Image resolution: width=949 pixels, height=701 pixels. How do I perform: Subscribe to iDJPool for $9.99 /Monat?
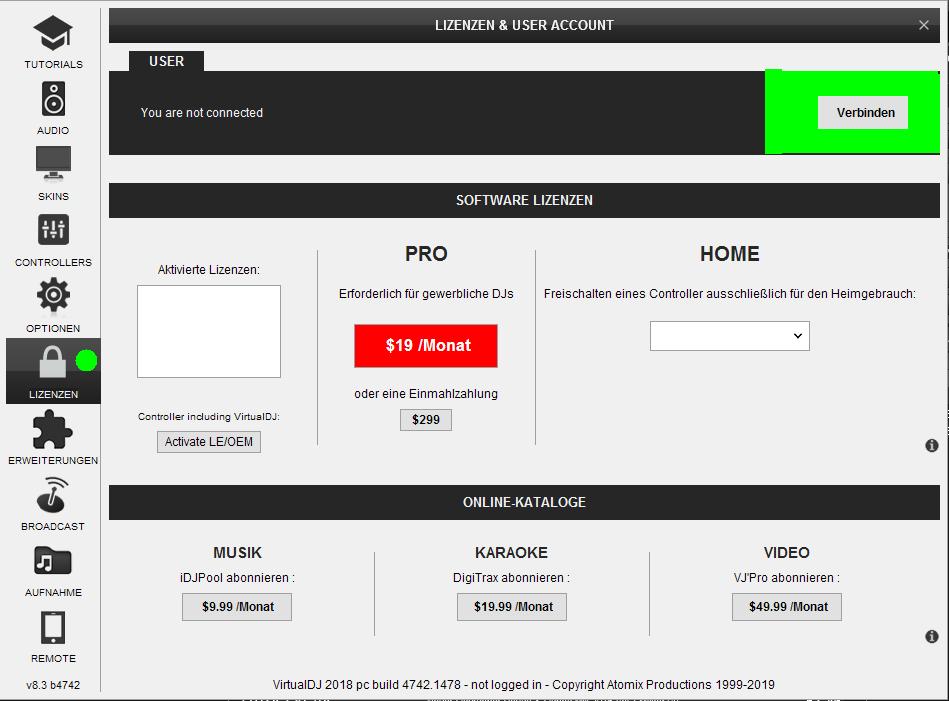pyautogui.click(x=237, y=607)
